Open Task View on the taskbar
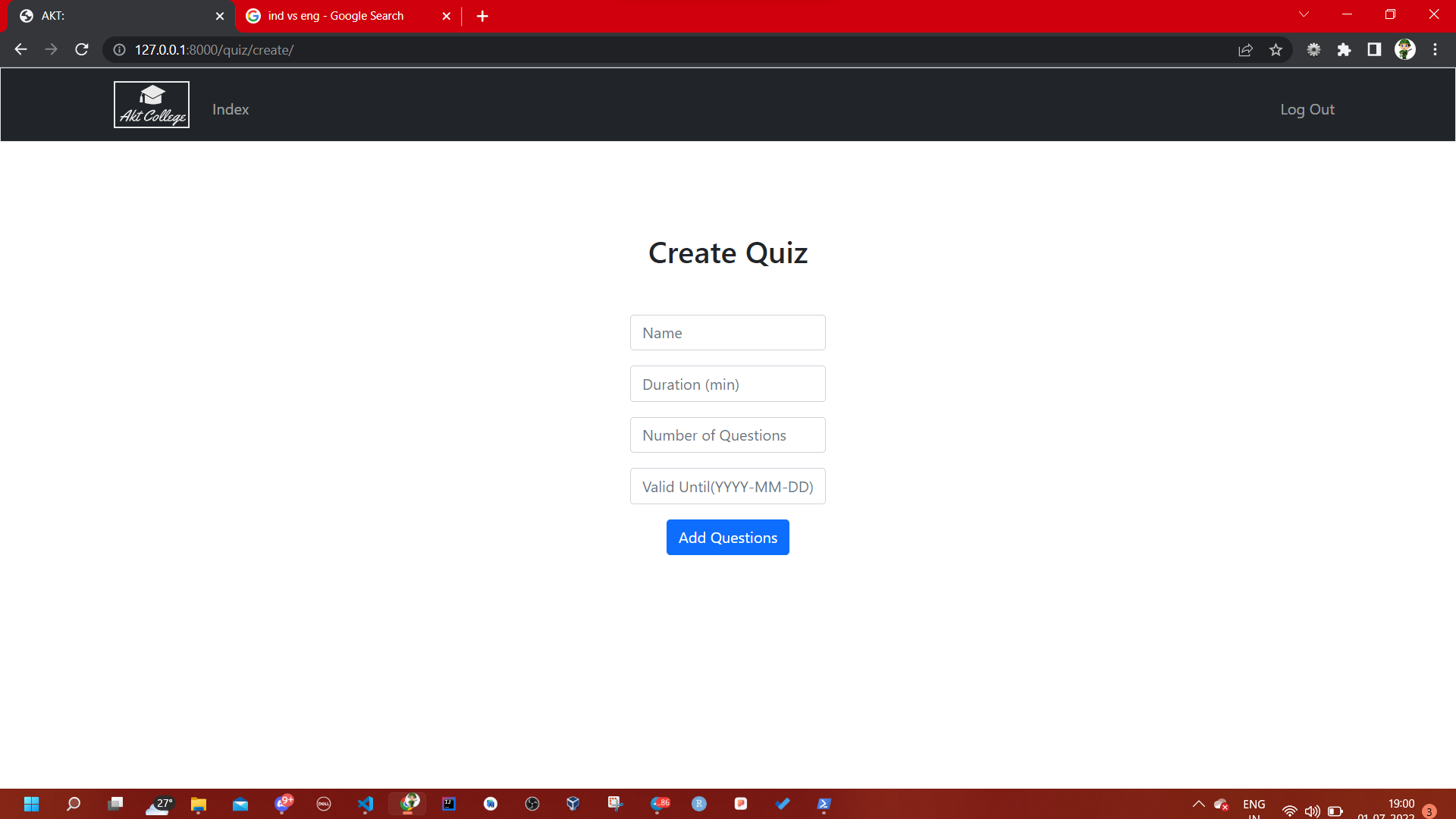Screen dimensions: 1456x819 click(x=115, y=804)
